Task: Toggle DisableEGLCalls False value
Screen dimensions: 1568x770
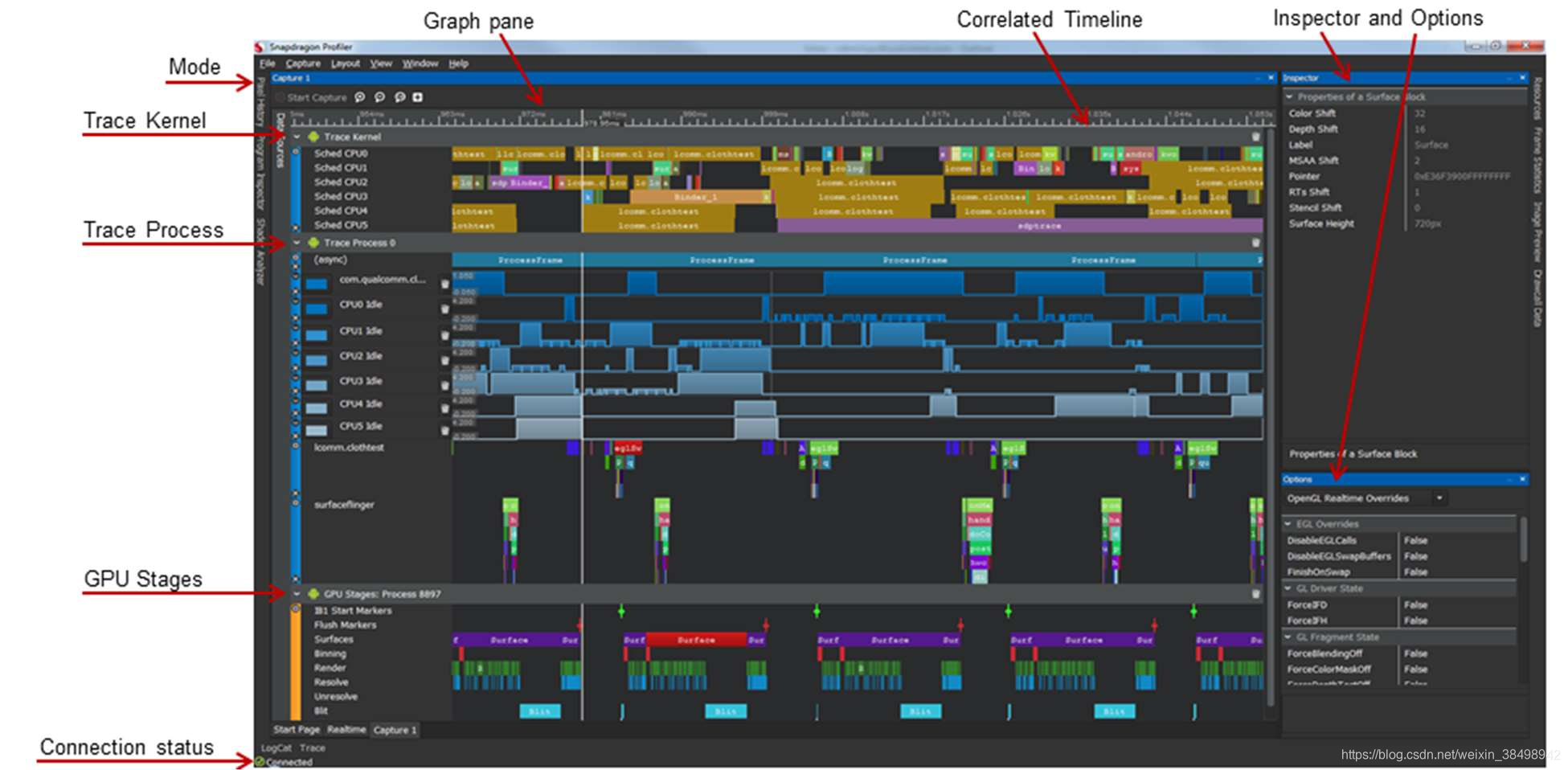Action: point(1415,541)
